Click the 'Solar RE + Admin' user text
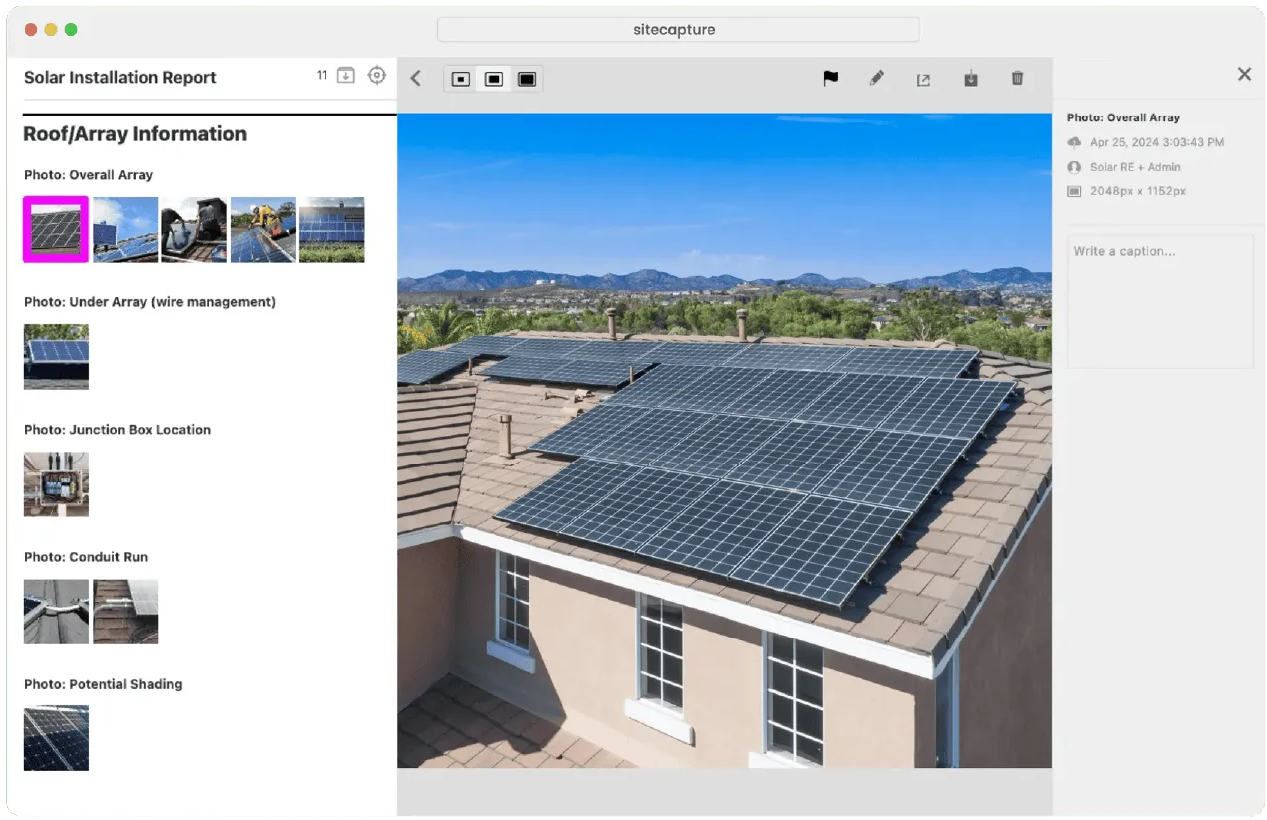 [1135, 167]
